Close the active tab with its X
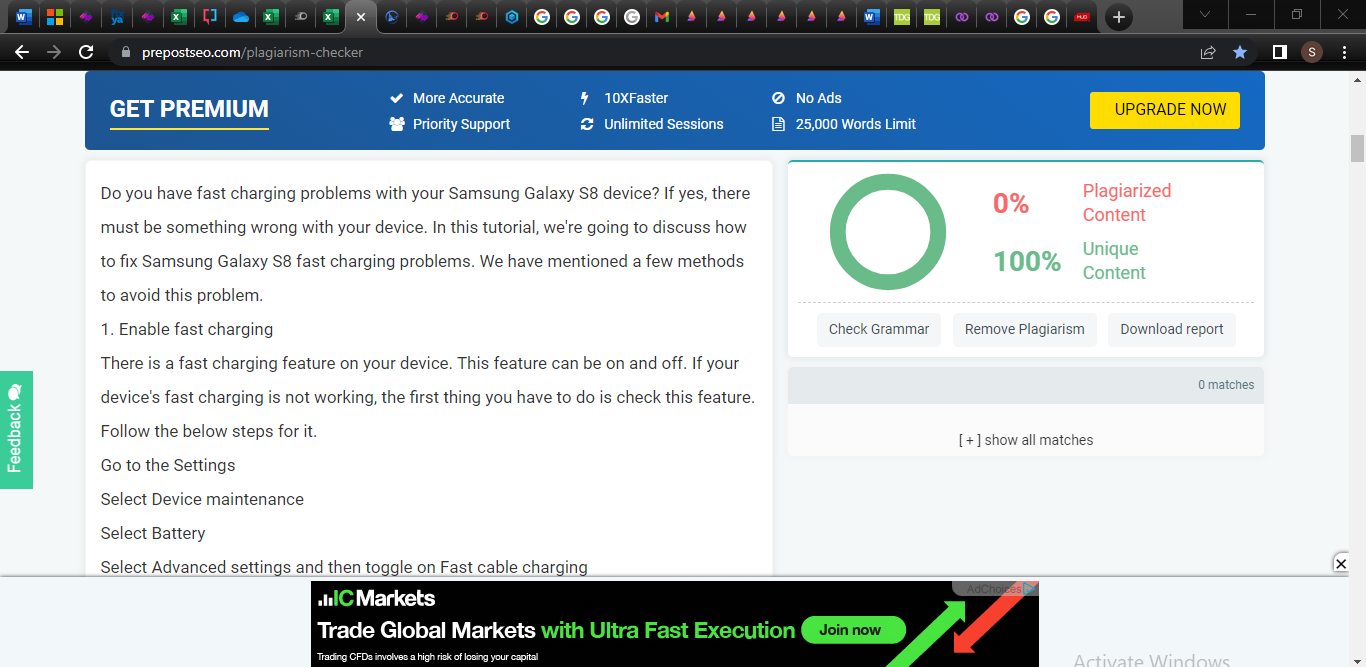Viewport: 1366px width, 667px height. click(361, 17)
